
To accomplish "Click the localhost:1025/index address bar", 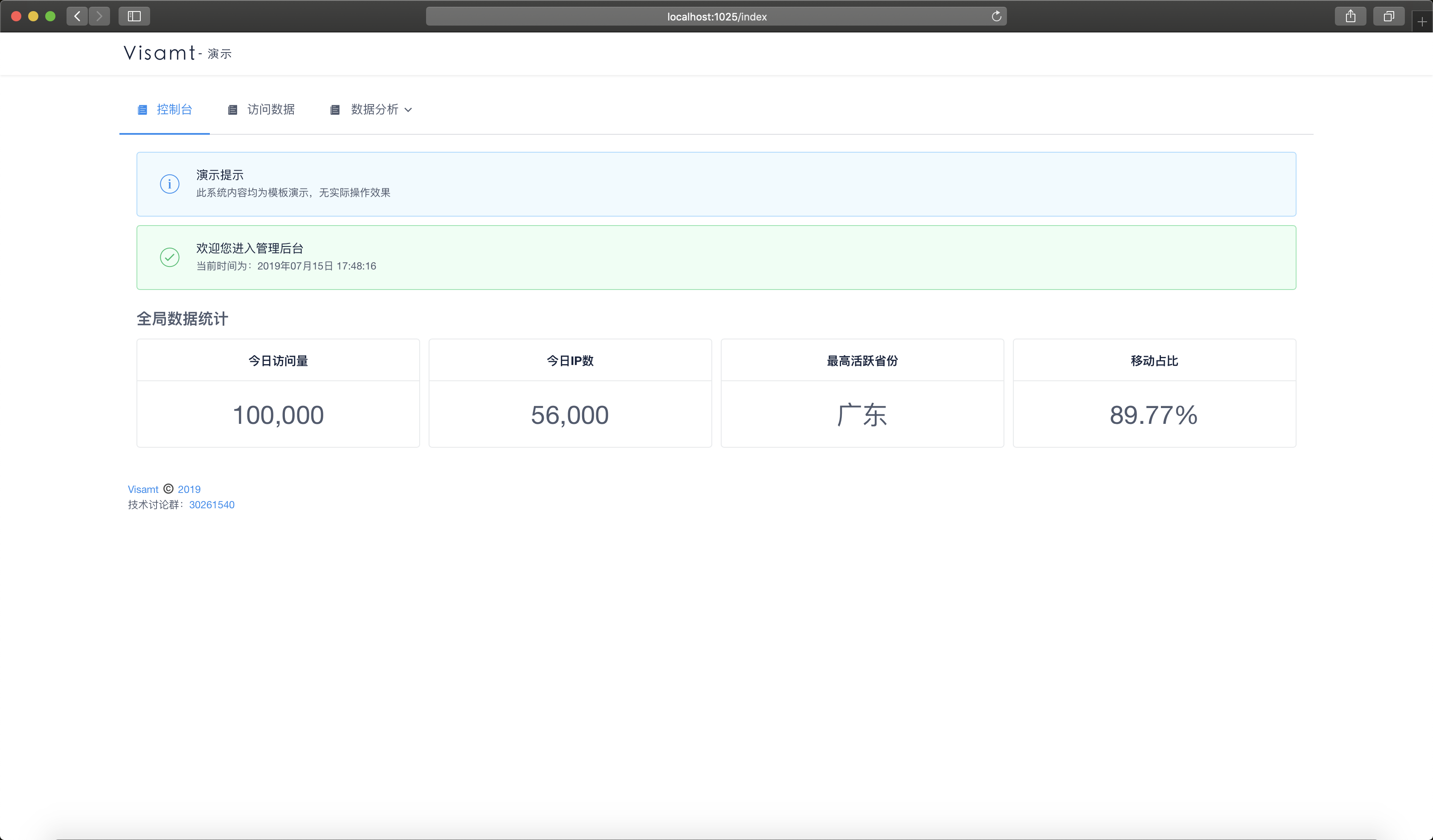I will tap(716, 17).
